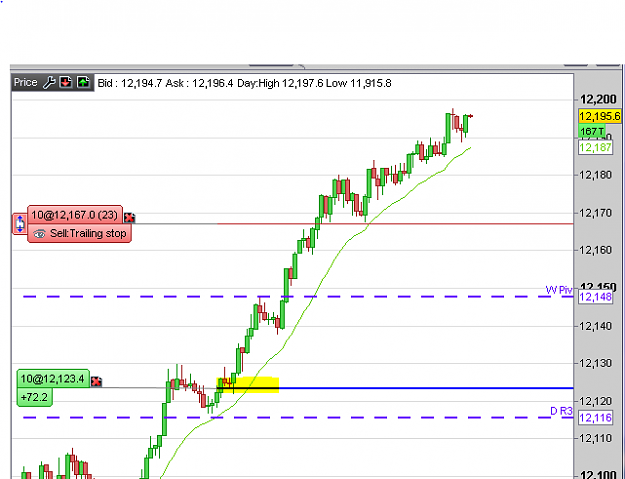Click the 12,170 price scale label

(x=595, y=213)
